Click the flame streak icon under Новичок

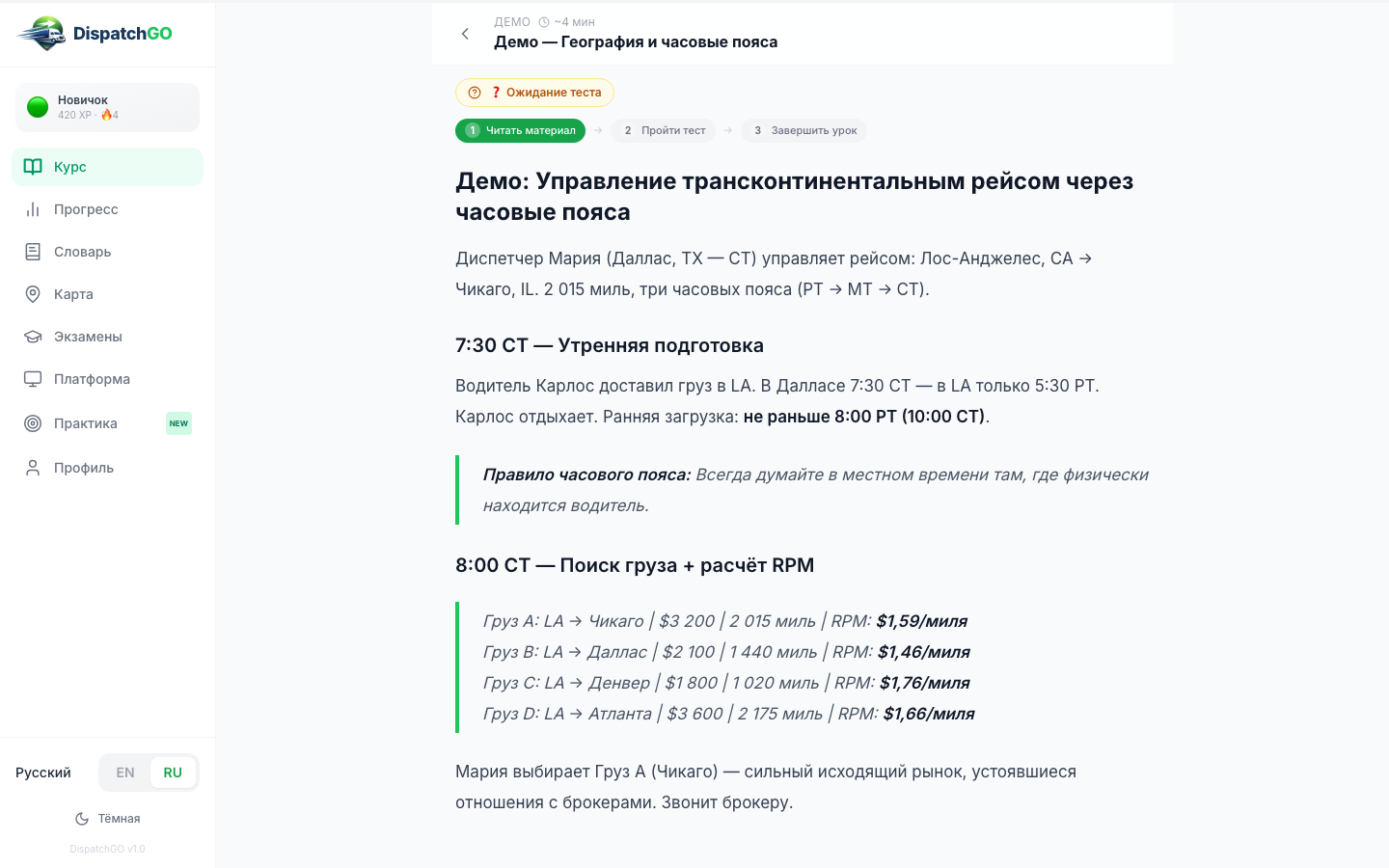(x=106, y=115)
